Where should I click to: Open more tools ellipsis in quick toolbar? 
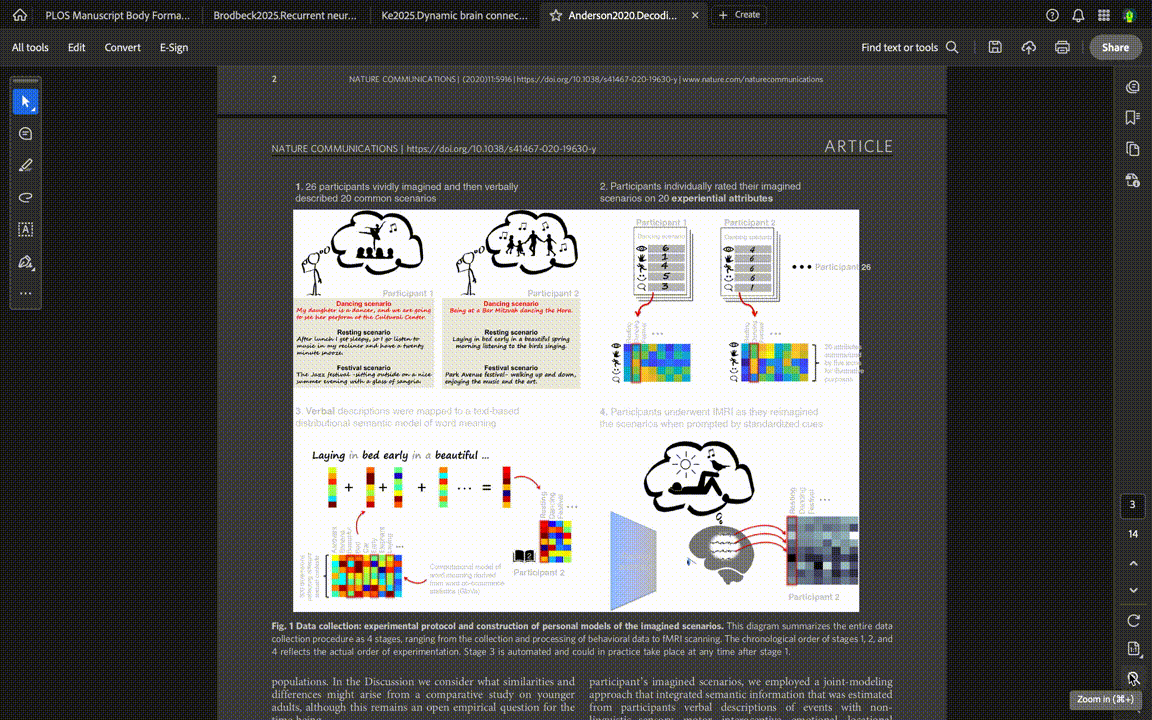(26, 293)
